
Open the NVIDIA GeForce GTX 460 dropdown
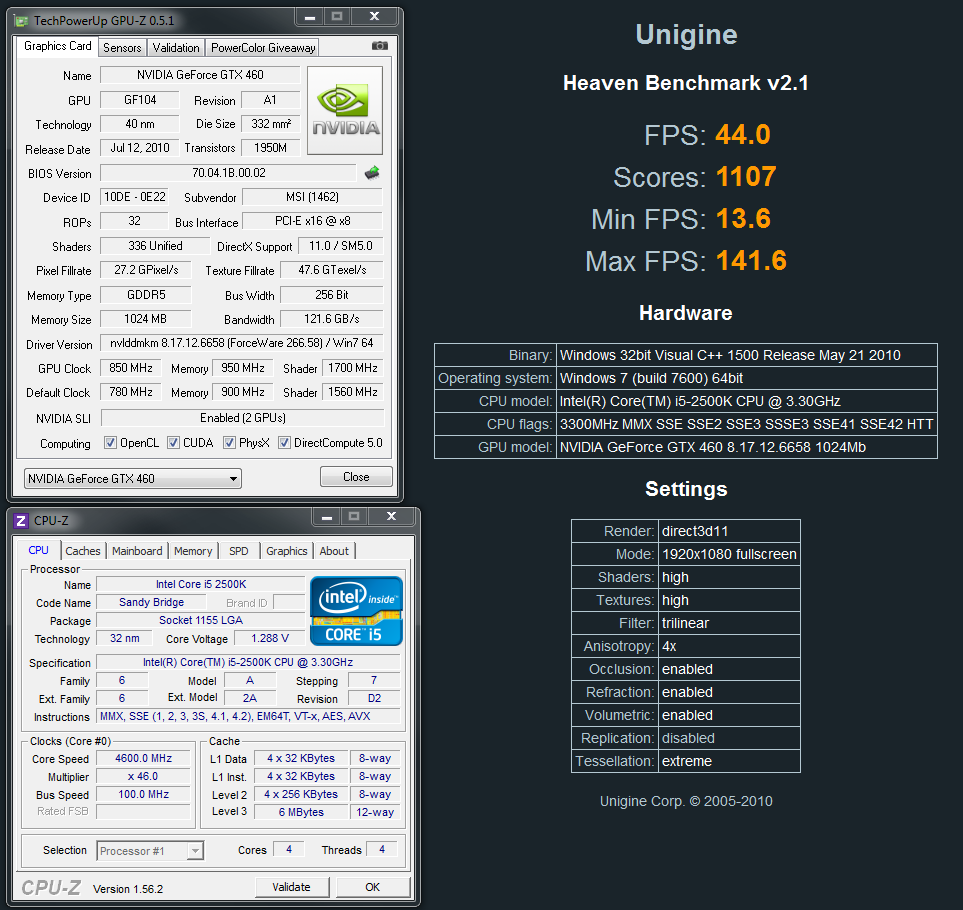pyautogui.click(x=133, y=478)
